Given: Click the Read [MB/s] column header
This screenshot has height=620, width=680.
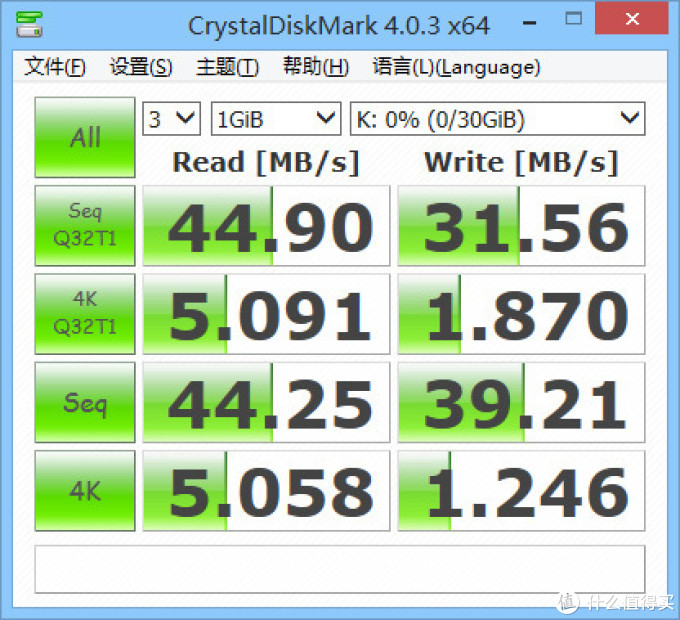Looking at the screenshot, I should [266, 163].
